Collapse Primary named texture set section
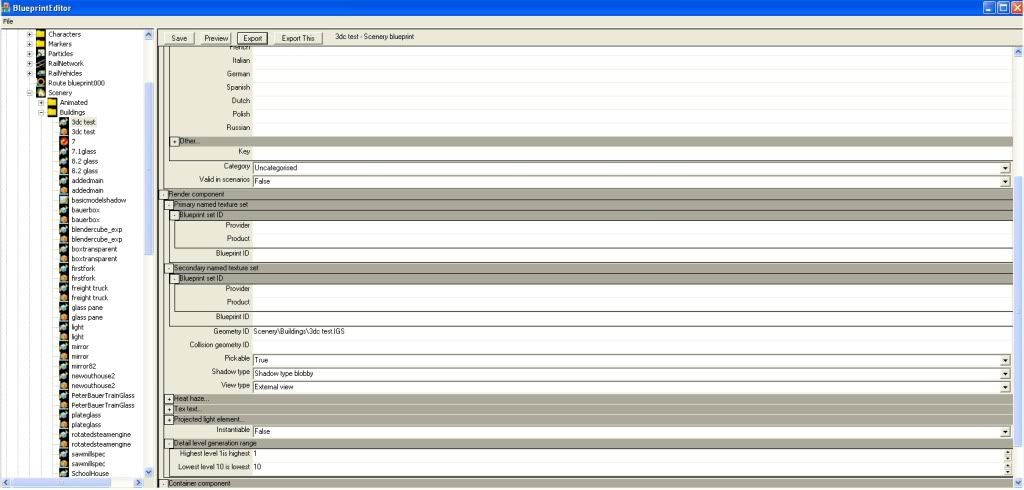Image resolution: width=1024 pixels, height=490 pixels. point(169,204)
